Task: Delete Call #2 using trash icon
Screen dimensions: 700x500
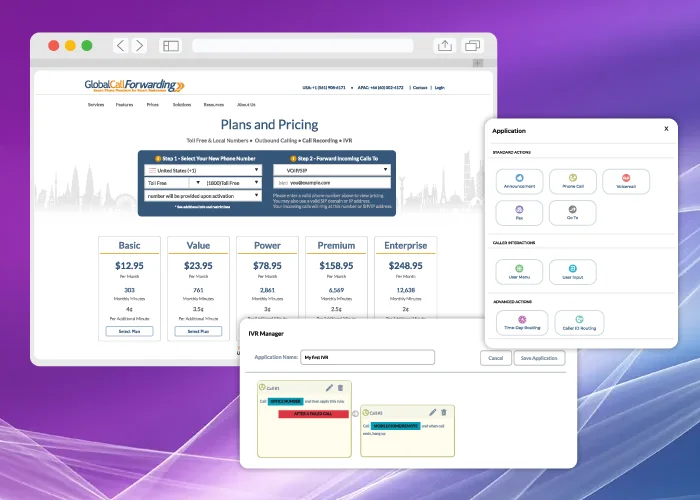Action: click(x=446, y=411)
